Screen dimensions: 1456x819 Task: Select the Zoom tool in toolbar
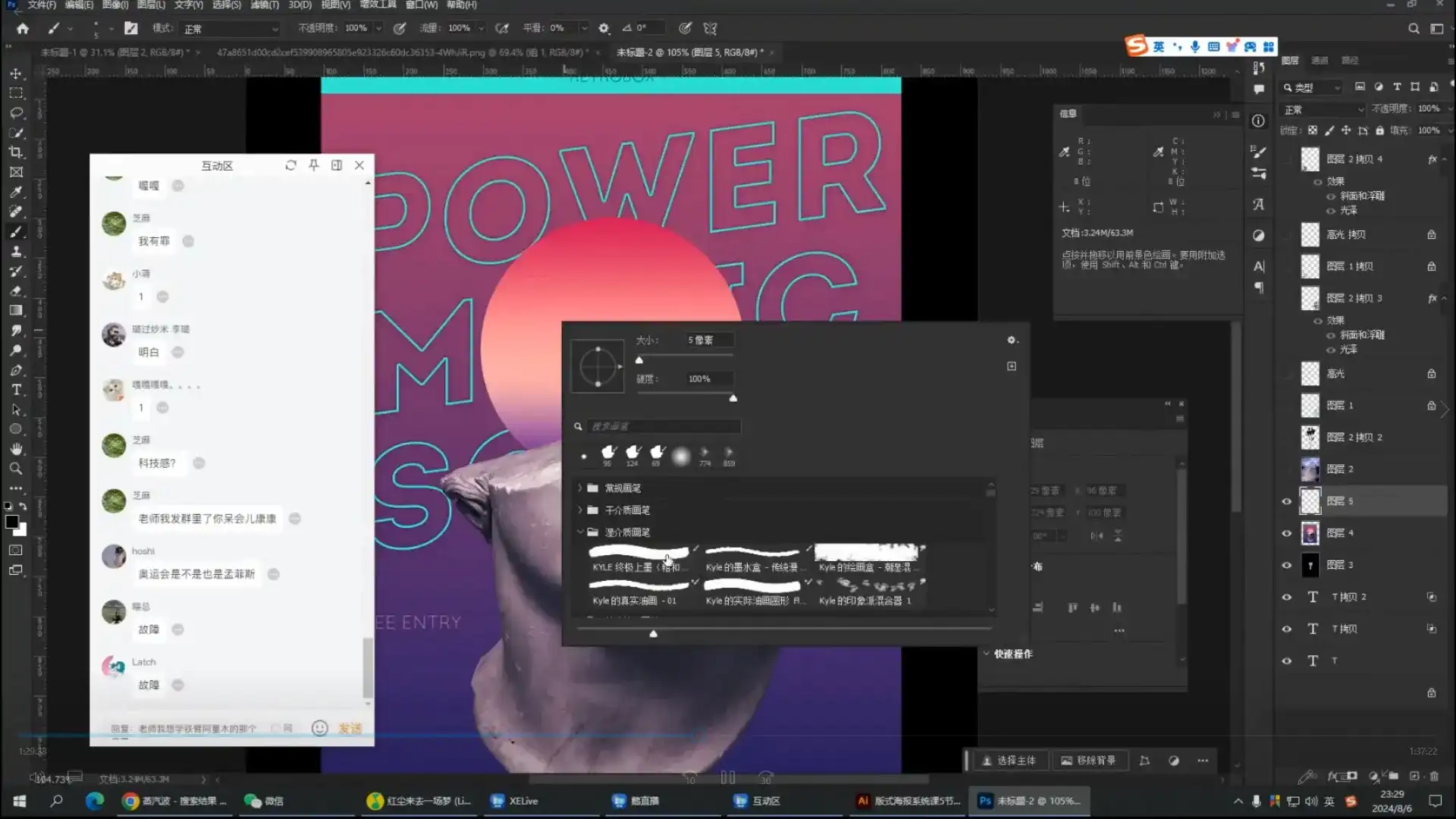pyautogui.click(x=16, y=469)
